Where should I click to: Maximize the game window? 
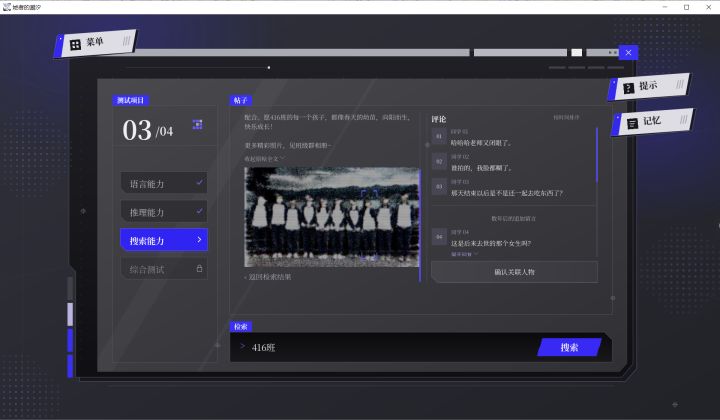[x=686, y=7]
